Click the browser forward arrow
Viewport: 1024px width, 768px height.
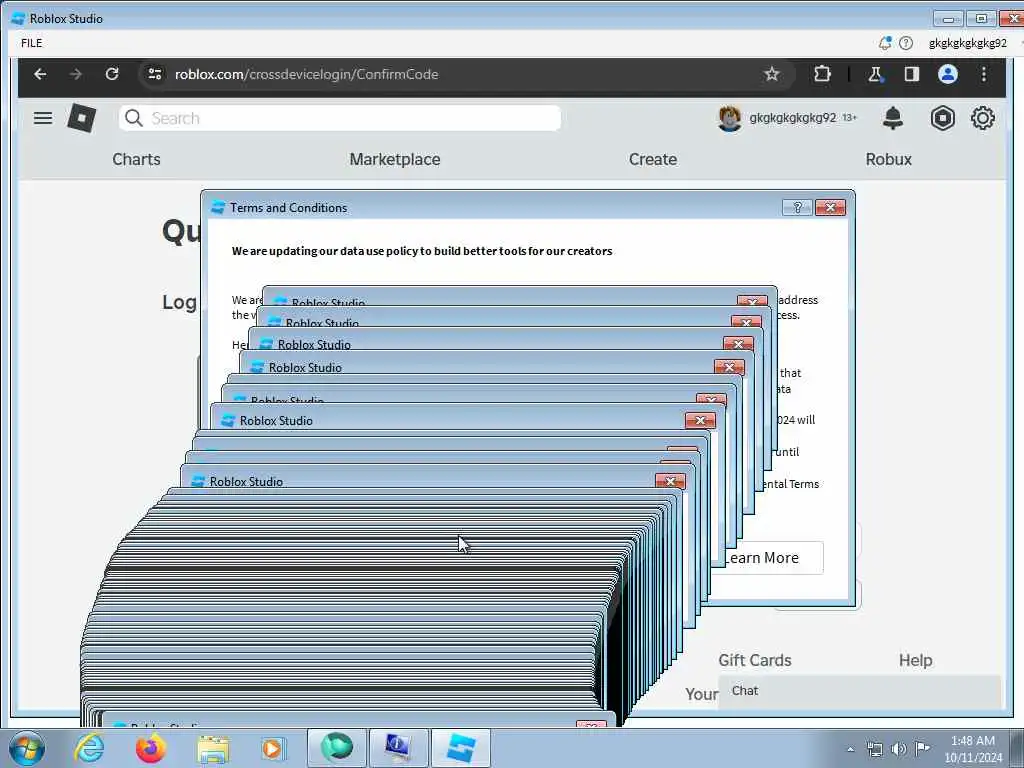[x=76, y=74]
